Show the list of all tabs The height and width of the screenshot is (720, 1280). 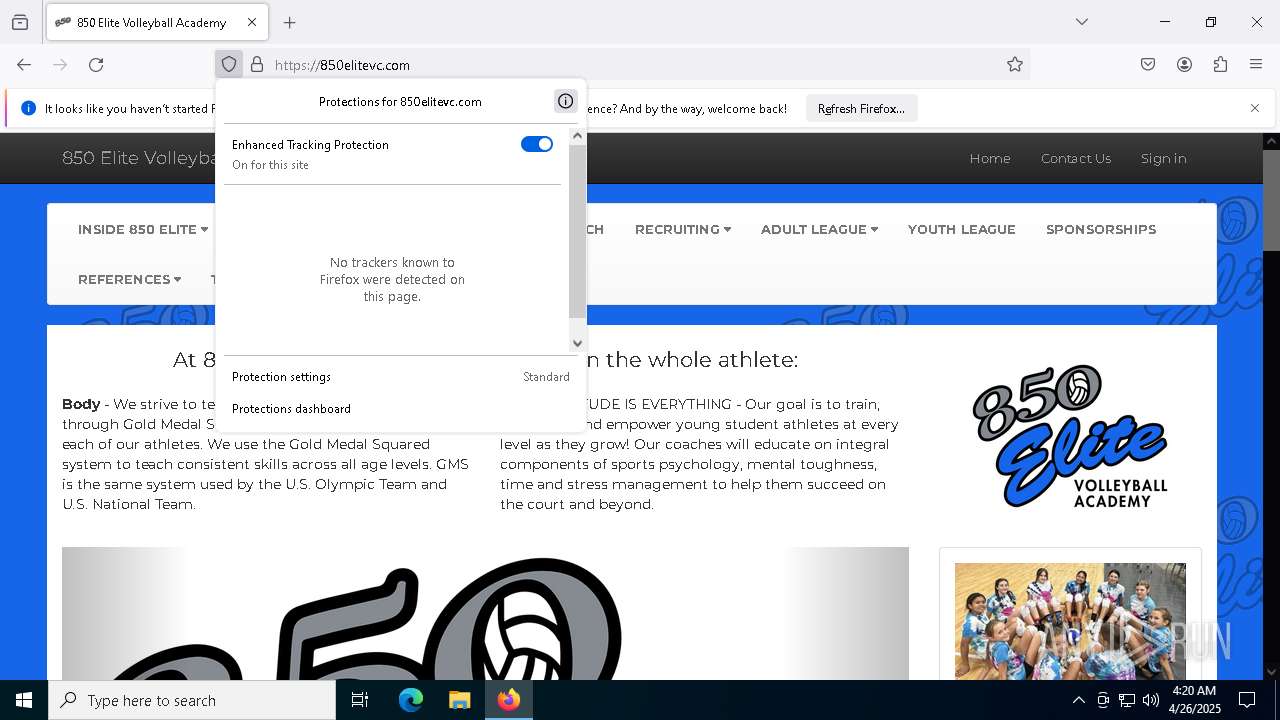(1082, 22)
